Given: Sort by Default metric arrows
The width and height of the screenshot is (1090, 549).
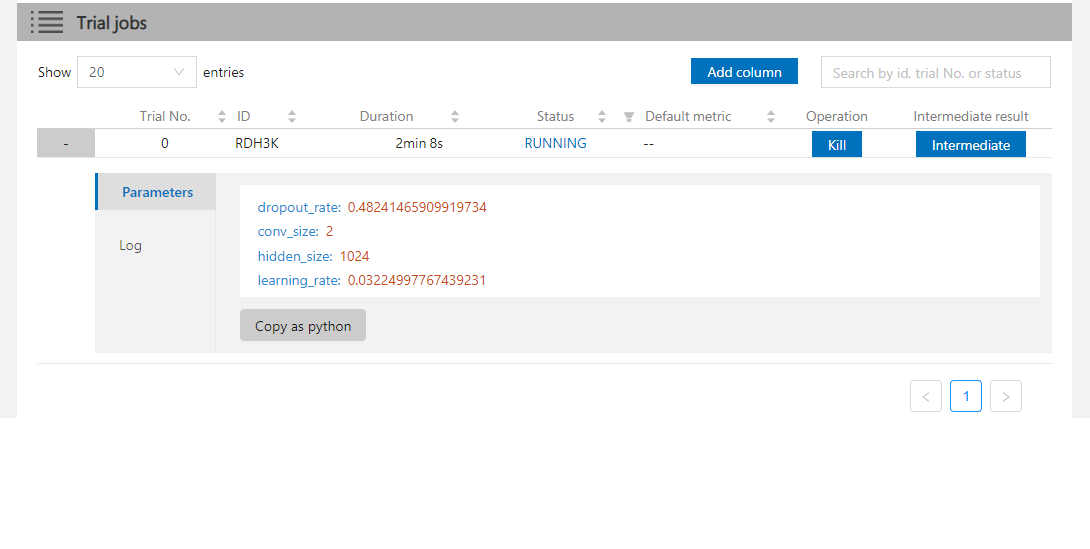Looking at the screenshot, I should 771,117.
